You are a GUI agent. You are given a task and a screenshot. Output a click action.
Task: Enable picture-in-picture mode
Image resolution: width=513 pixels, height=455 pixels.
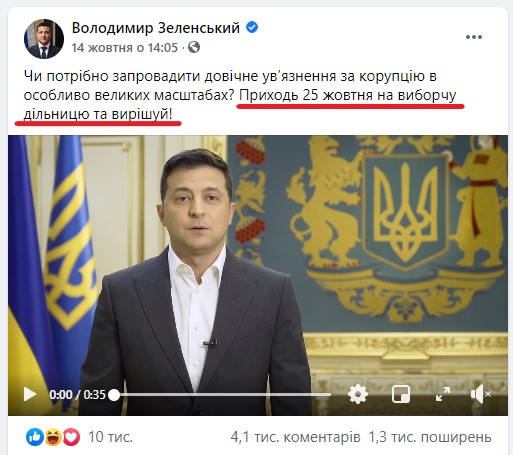pos(401,395)
